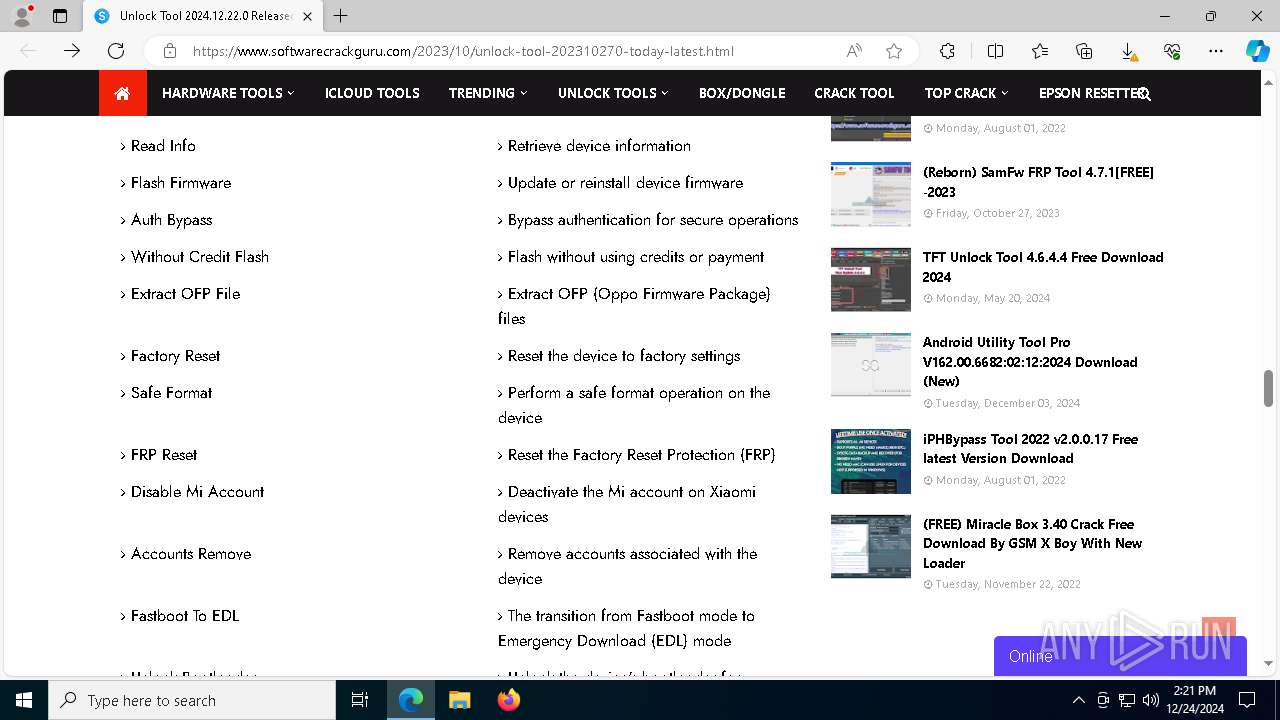The image size is (1280, 720).
Task: Select 'Reset the Factory Reset Protection (FRP)' text
Action: tap(641, 455)
